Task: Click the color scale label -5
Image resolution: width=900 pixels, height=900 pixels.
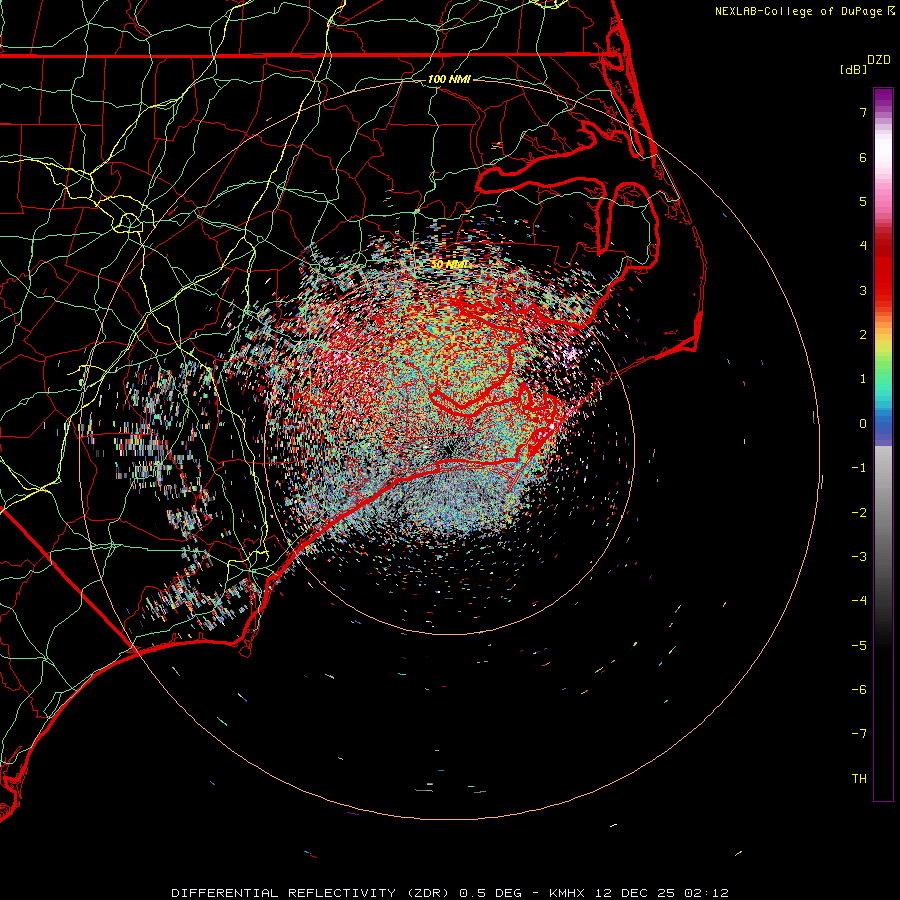Action: click(859, 646)
